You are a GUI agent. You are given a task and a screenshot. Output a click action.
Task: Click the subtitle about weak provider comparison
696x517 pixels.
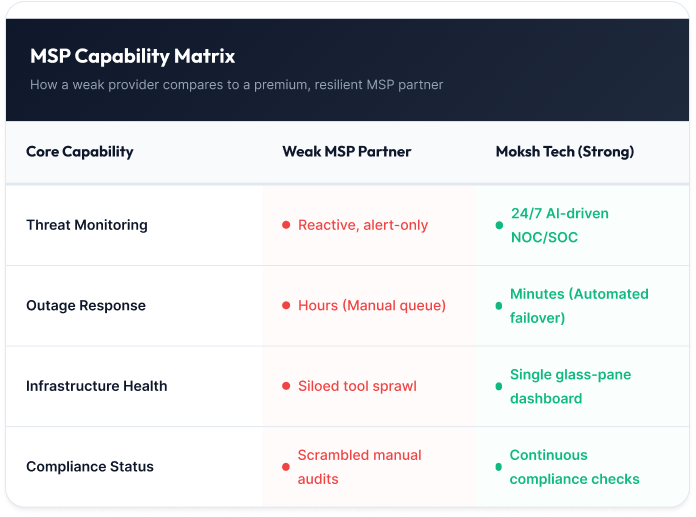[x=236, y=85]
